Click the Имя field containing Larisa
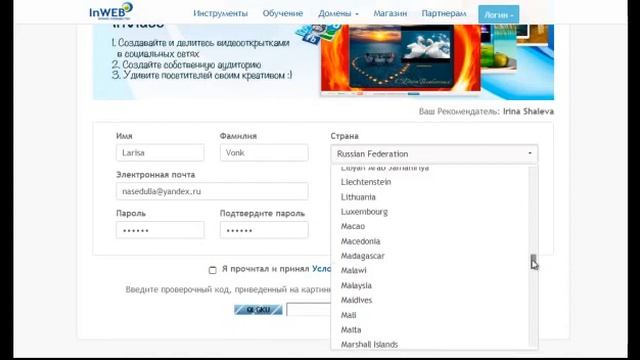640x360 pixels. [x=160, y=153]
